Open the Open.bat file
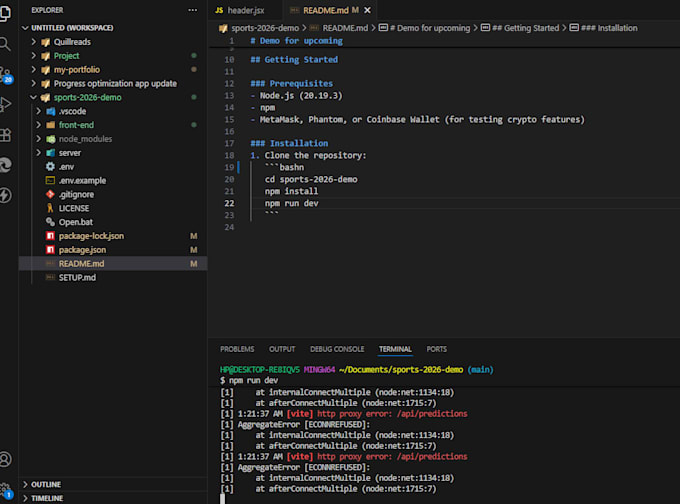 pyautogui.click(x=75, y=222)
